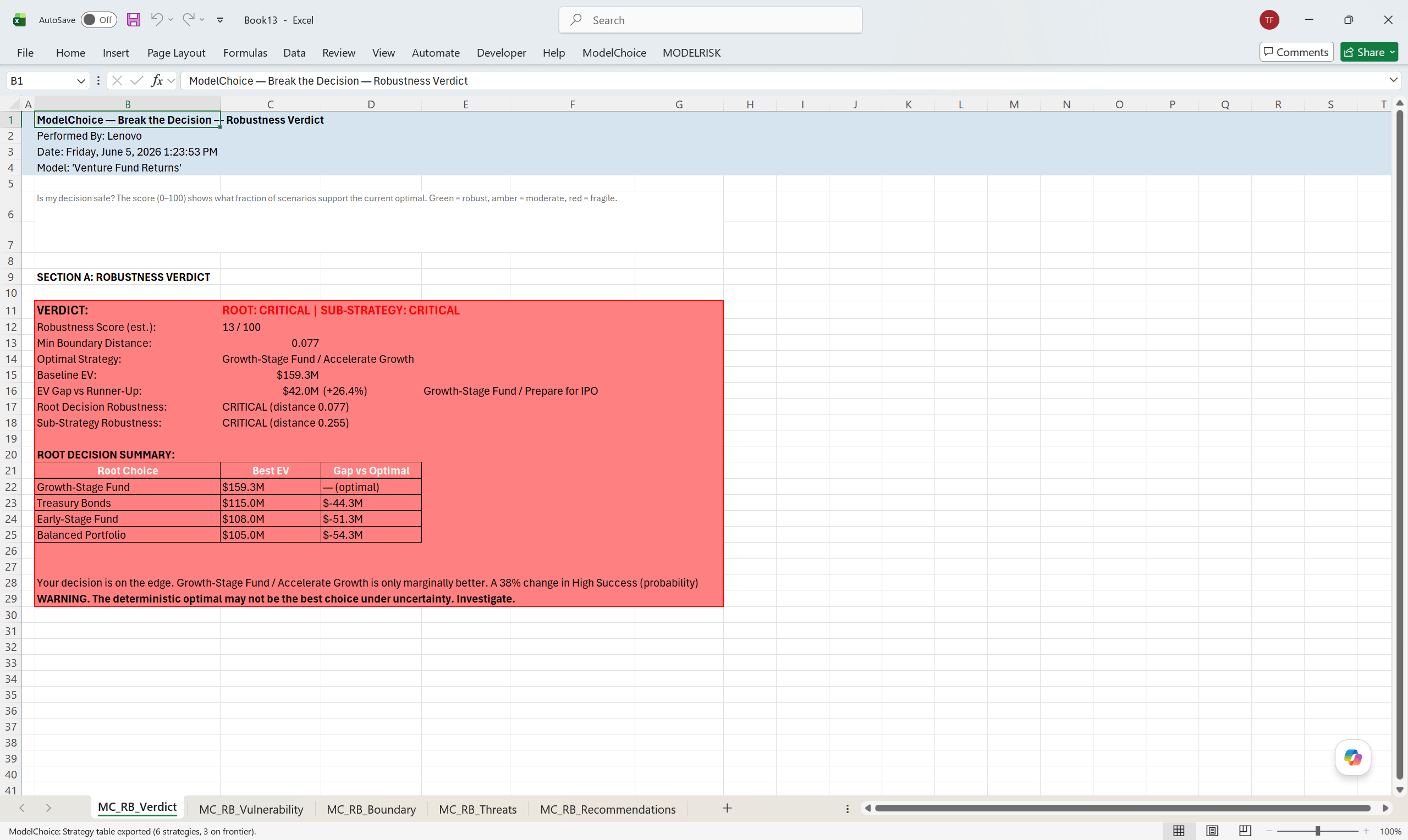The height and width of the screenshot is (840, 1408).
Task: Select the MC_RB_Verdict sheet tab
Action: click(x=137, y=808)
